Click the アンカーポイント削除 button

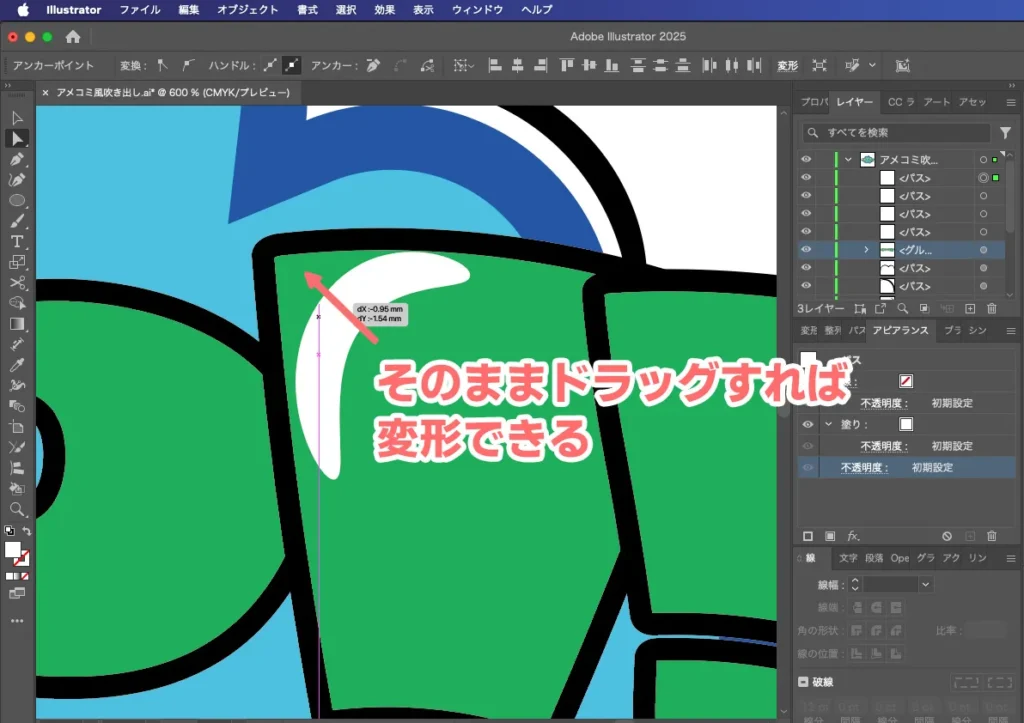371,66
